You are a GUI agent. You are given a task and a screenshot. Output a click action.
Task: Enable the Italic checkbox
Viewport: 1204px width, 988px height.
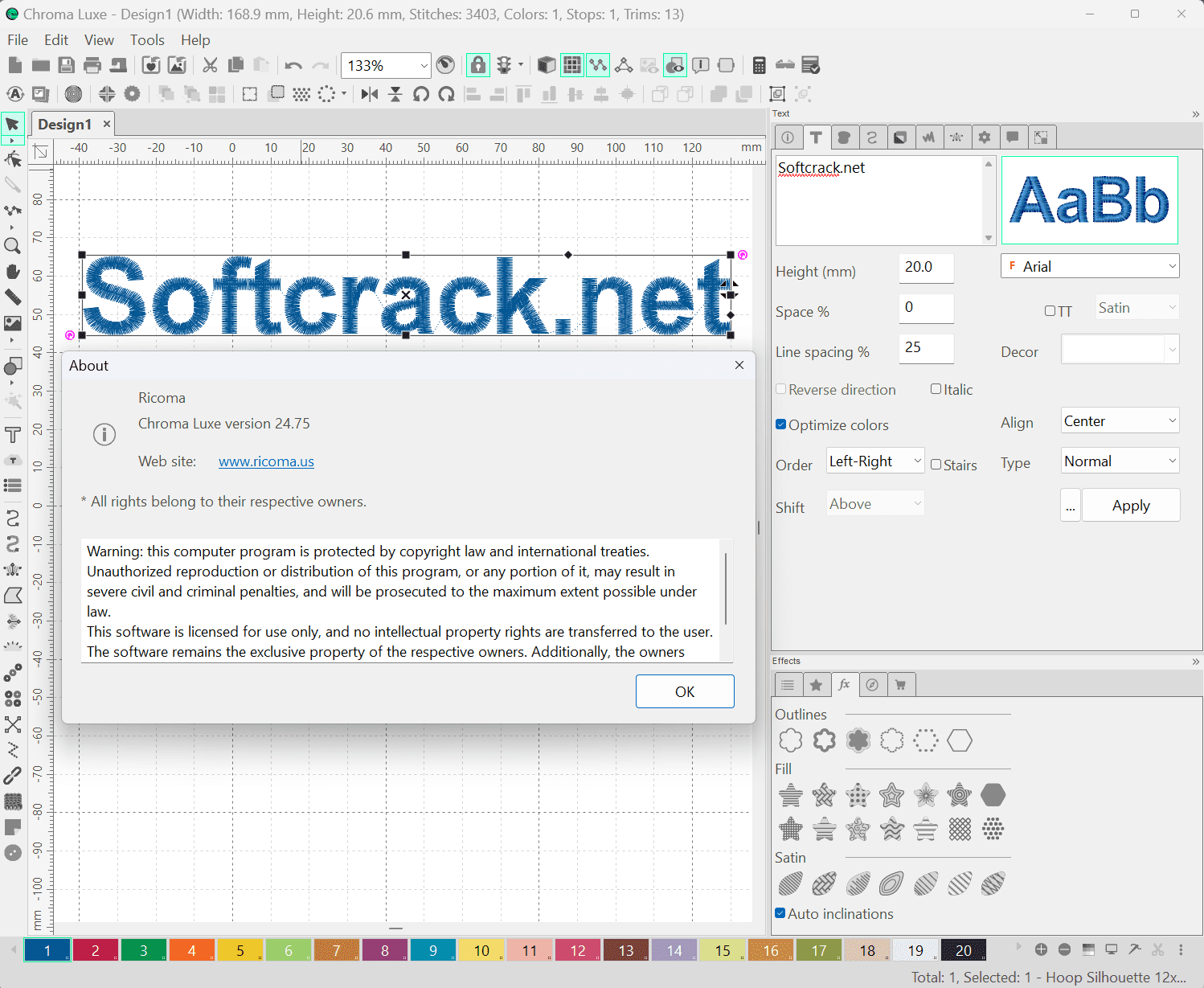[x=936, y=389]
